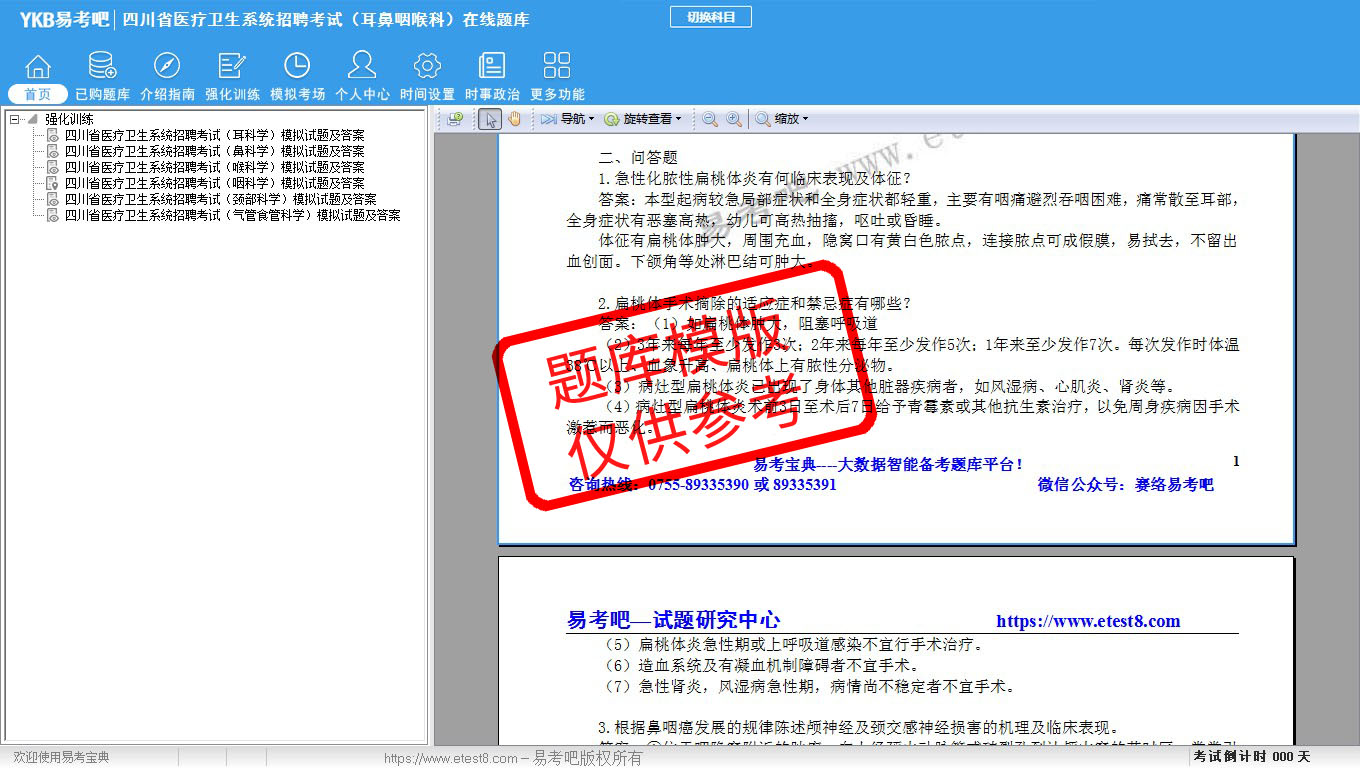Select tree item 喉科学 模拟试题及答案
1360x768 pixels.
coord(214,167)
